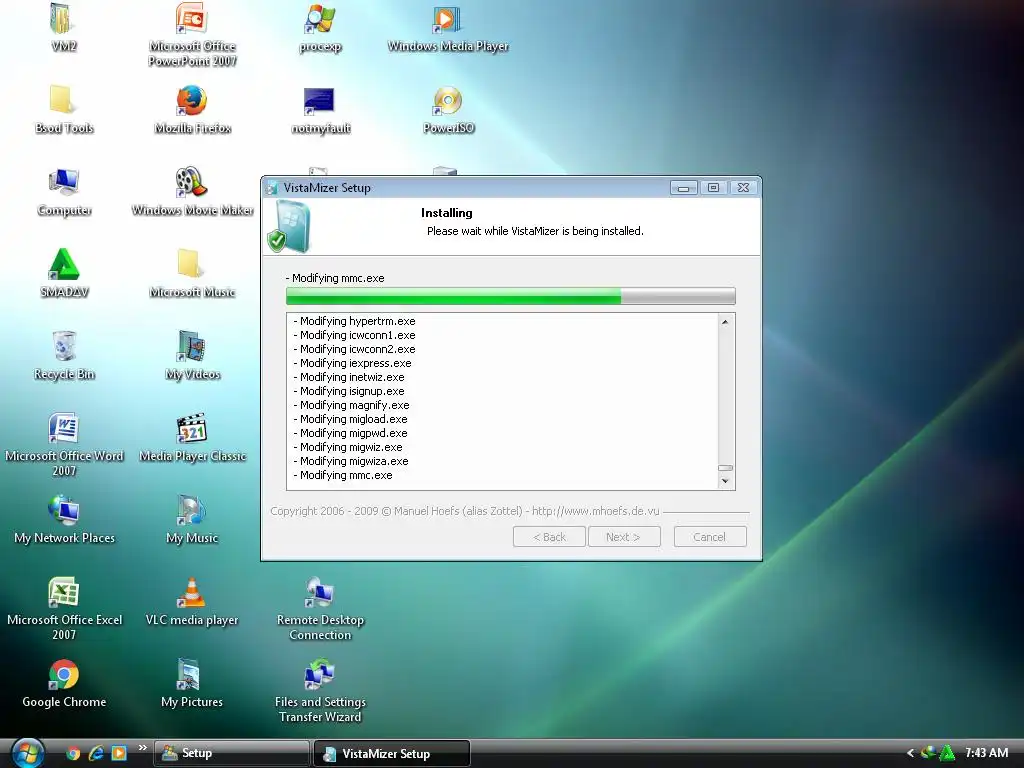Select the My Music icon
Image resolution: width=1024 pixels, height=768 pixels.
point(192,519)
